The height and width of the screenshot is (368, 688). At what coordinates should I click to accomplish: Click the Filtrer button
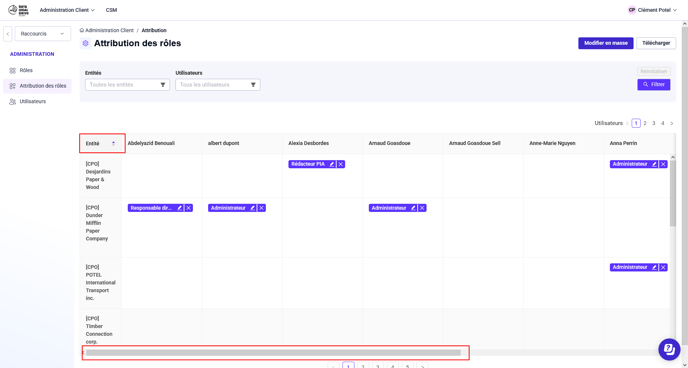click(x=654, y=84)
